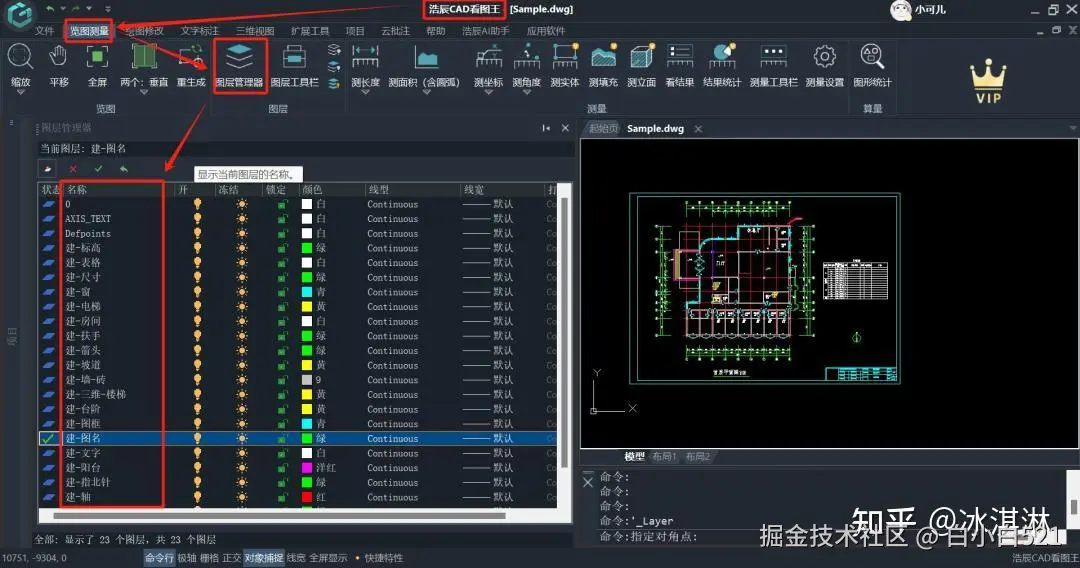Click the red X delete layer icon
Viewport: 1080px width, 568px height.
(x=73, y=169)
